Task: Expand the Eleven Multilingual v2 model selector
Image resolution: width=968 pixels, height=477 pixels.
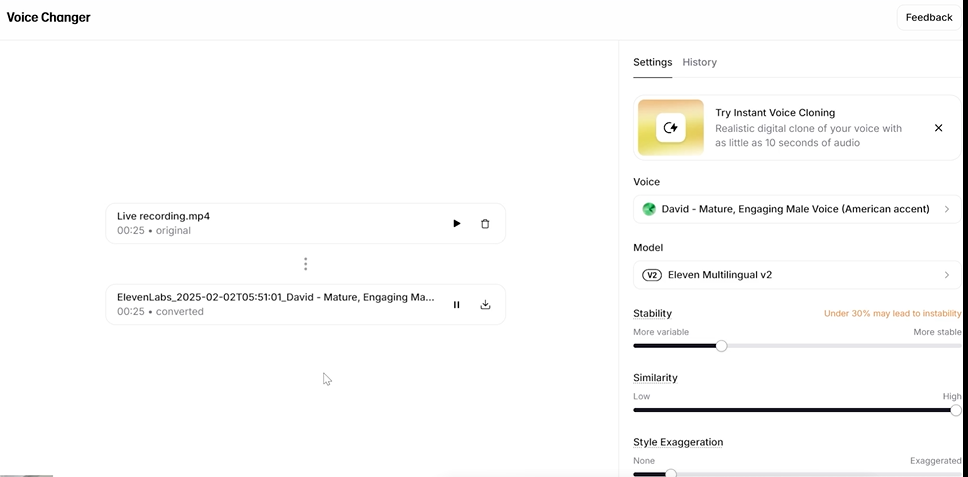Action: [796, 275]
